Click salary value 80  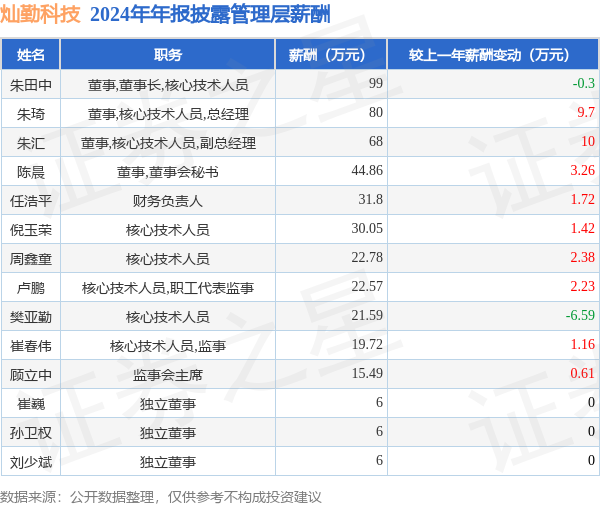pos(376,112)
